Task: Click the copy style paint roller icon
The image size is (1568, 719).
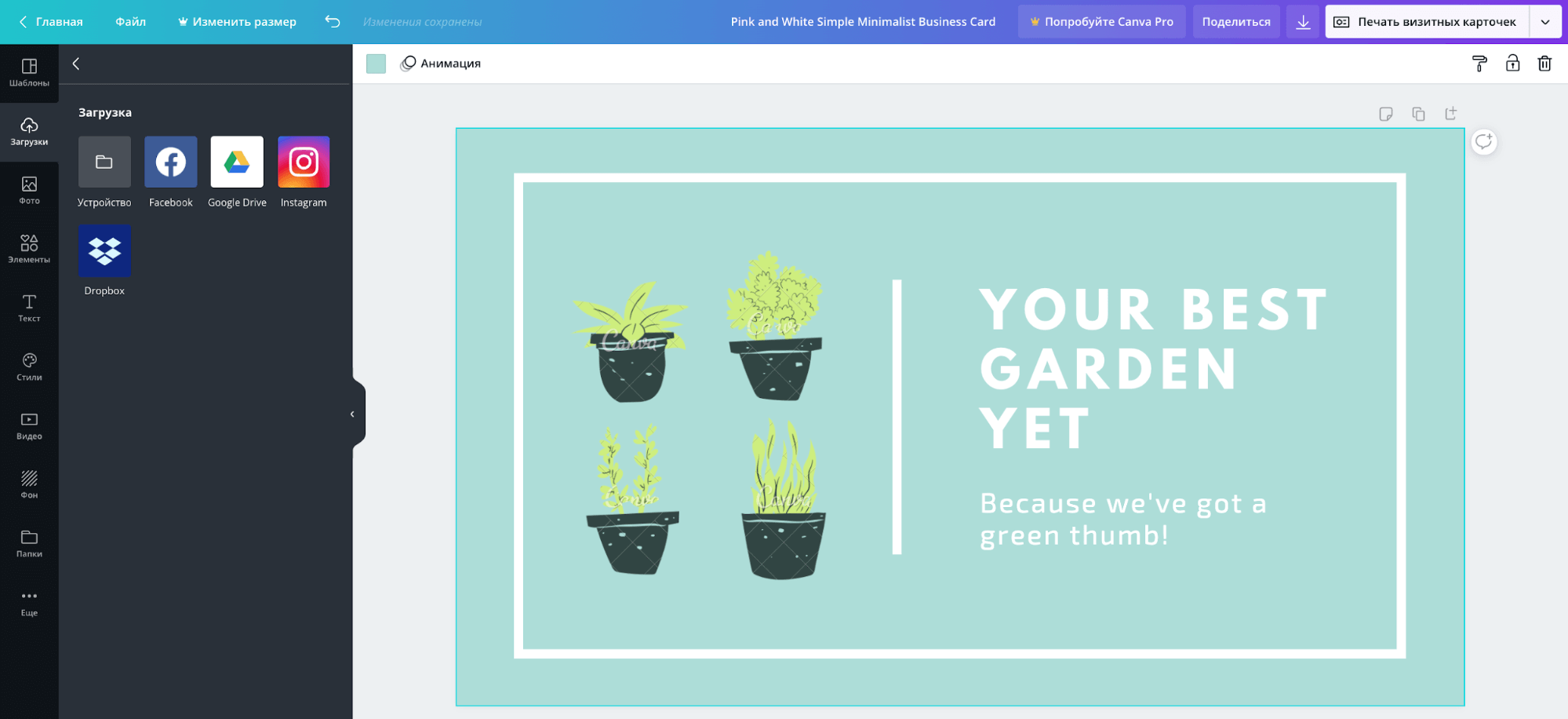Action: click(x=1479, y=64)
